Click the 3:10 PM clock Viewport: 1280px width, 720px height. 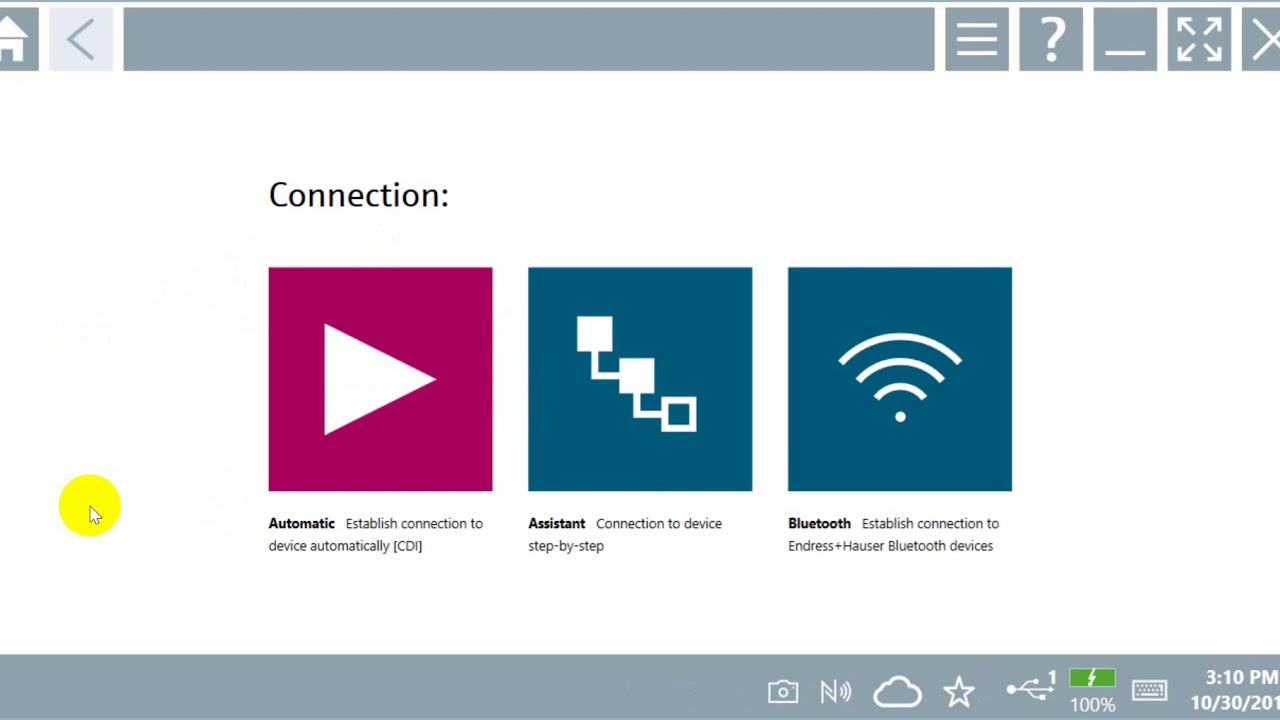click(x=1241, y=678)
